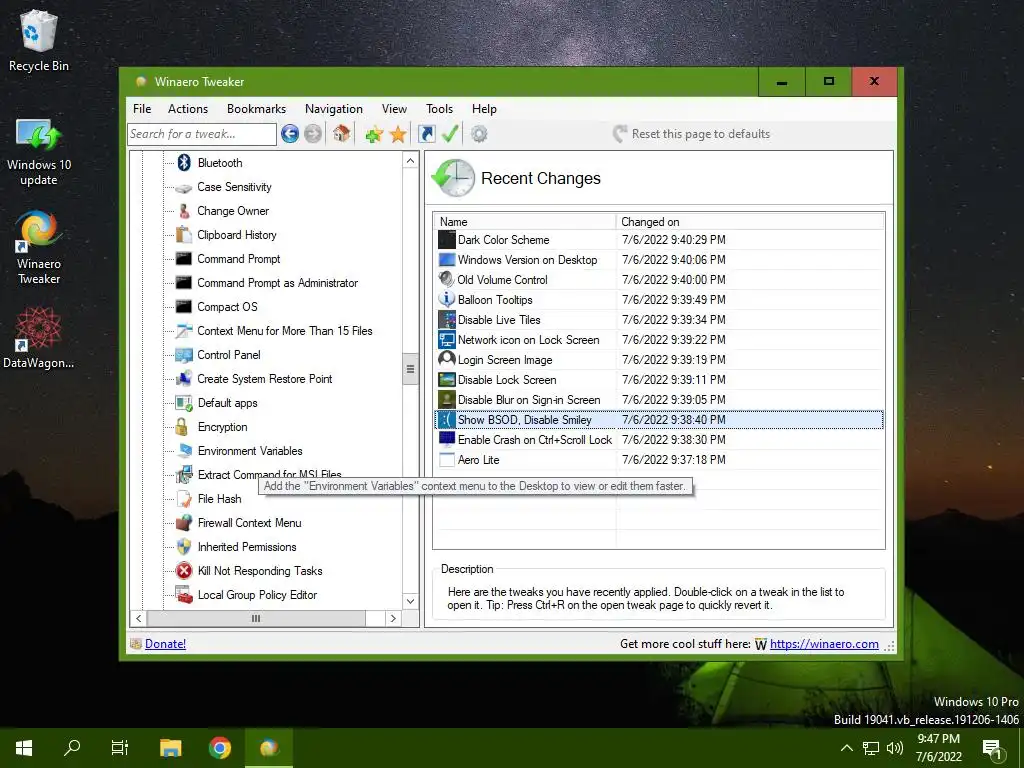The width and height of the screenshot is (1024, 768).
Task: Select the Old Volume Control row
Action: click(x=659, y=280)
